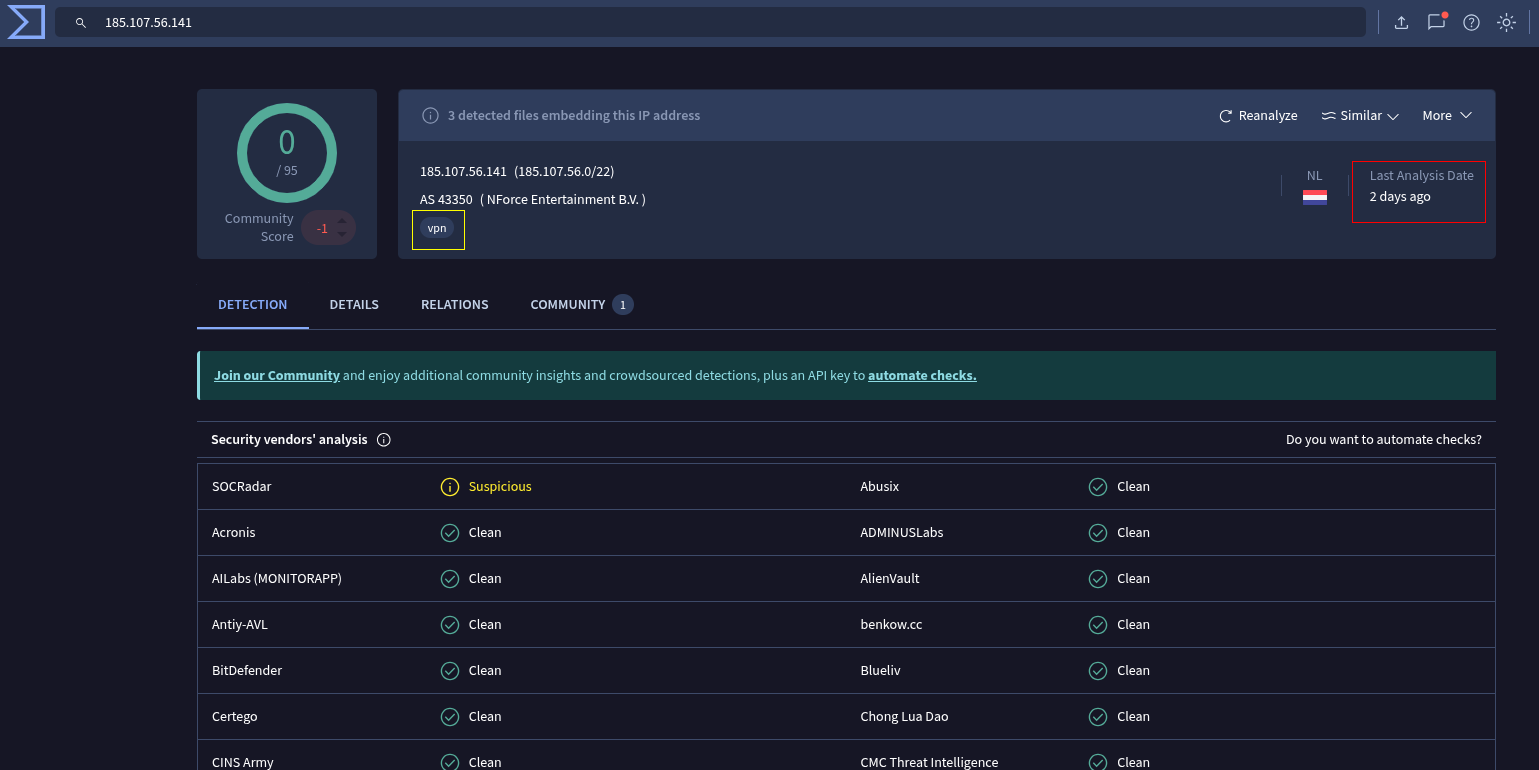Upvote the community score arrow
The width and height of the screenshot is (1539, 770).
(x=342, y=220)
